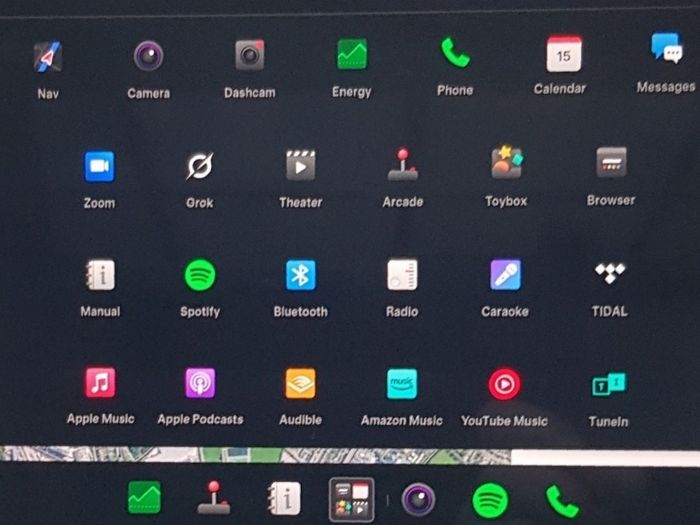Screen dimensions: 700x525
Task: Open the Calendar app showing 15
Action: pyautogui.click(x=564, y=54)
